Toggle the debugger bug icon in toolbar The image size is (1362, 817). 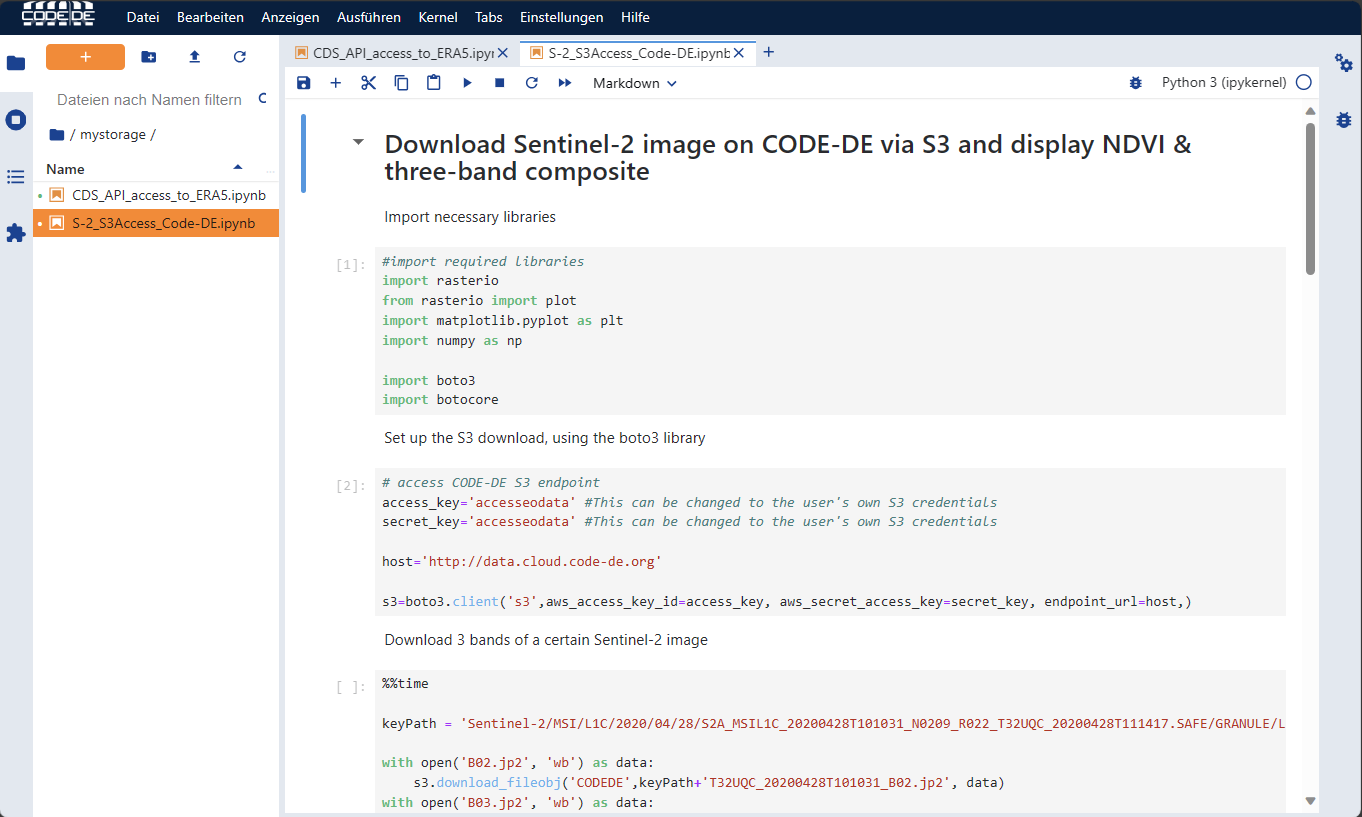pos(1135,83)
